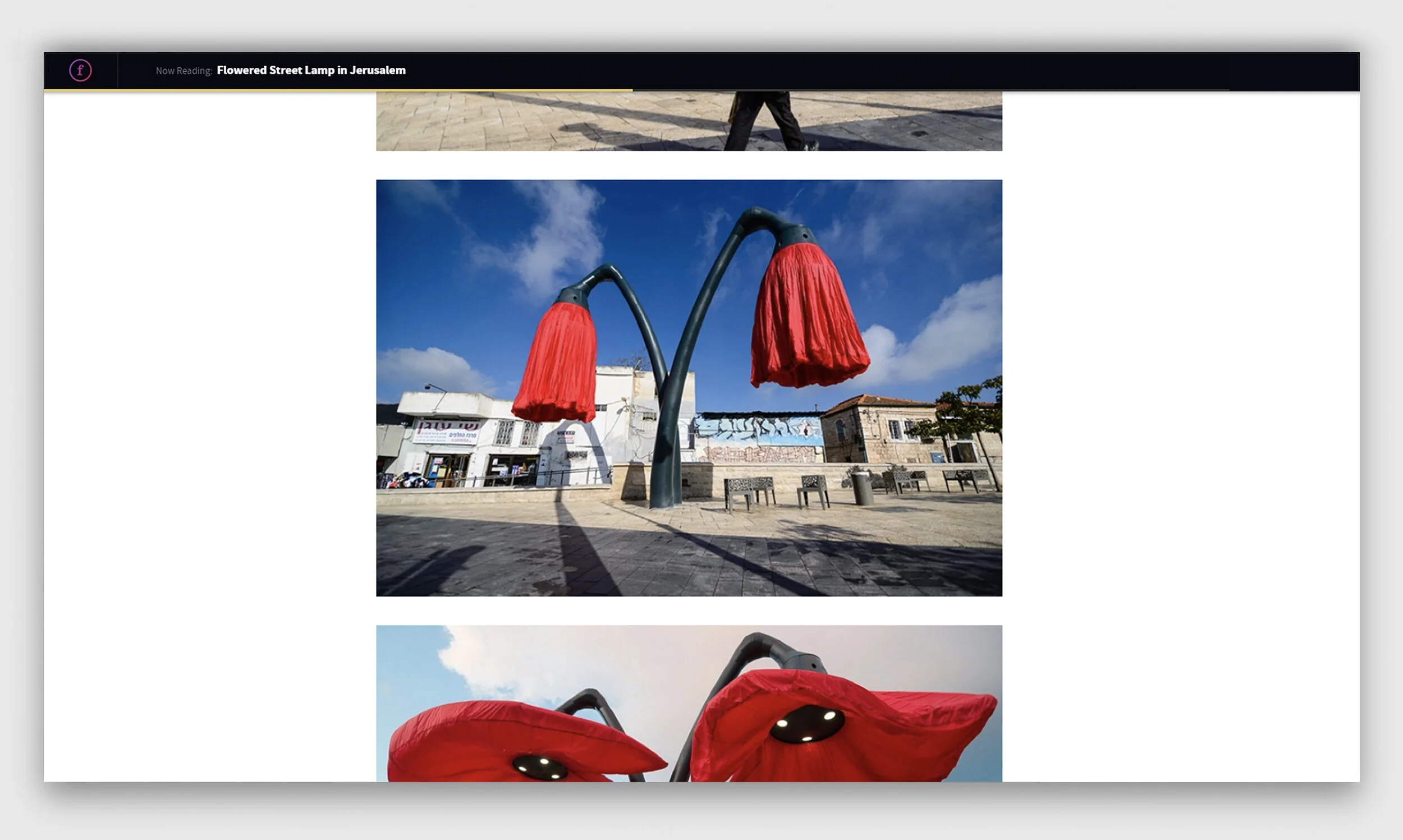Click the yellow reading progress bar
The image size is (1403, 840).
pos(338,90)
